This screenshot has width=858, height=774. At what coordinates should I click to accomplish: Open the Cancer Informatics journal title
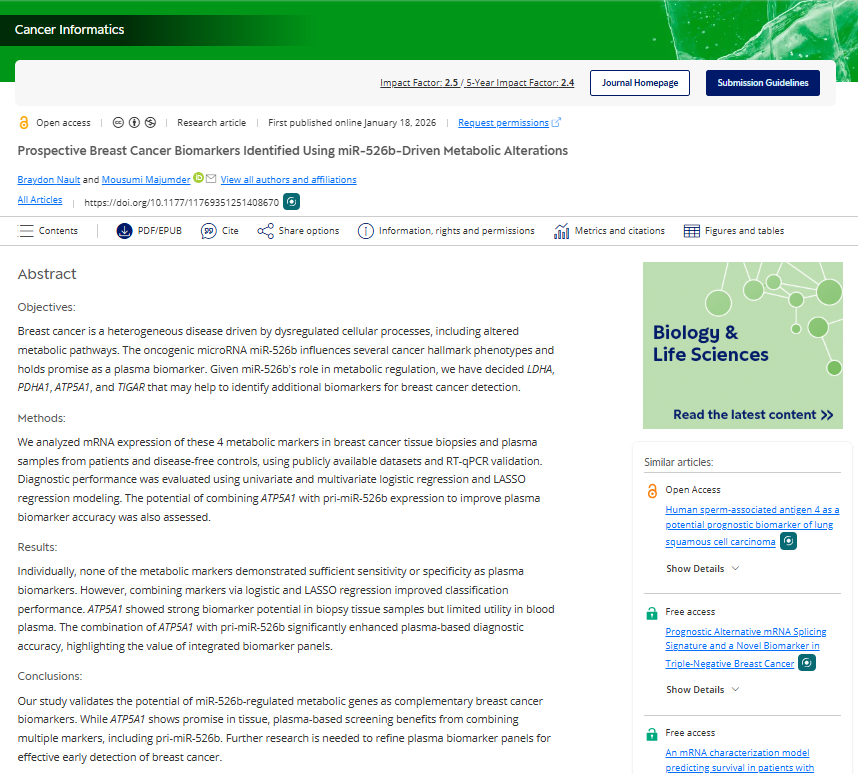point(70,30)
